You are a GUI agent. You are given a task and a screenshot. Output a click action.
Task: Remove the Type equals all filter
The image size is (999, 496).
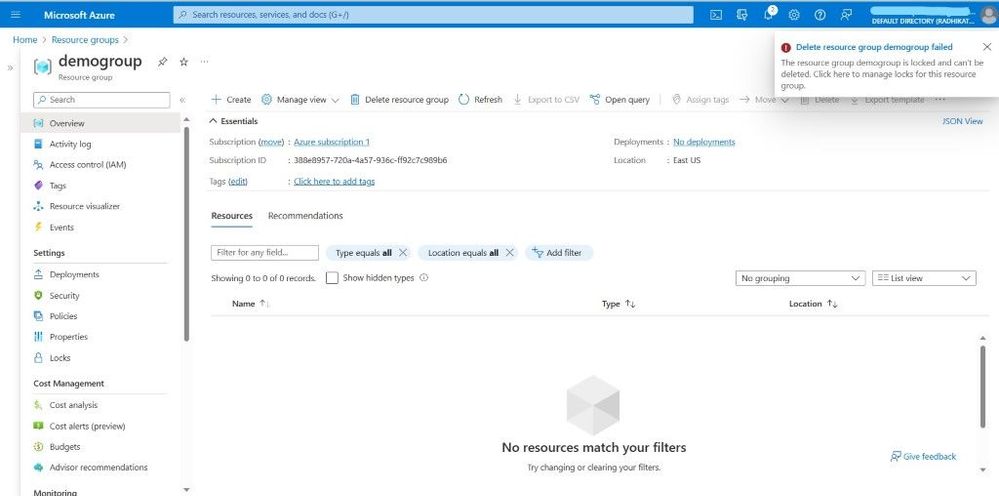(403, 253)
